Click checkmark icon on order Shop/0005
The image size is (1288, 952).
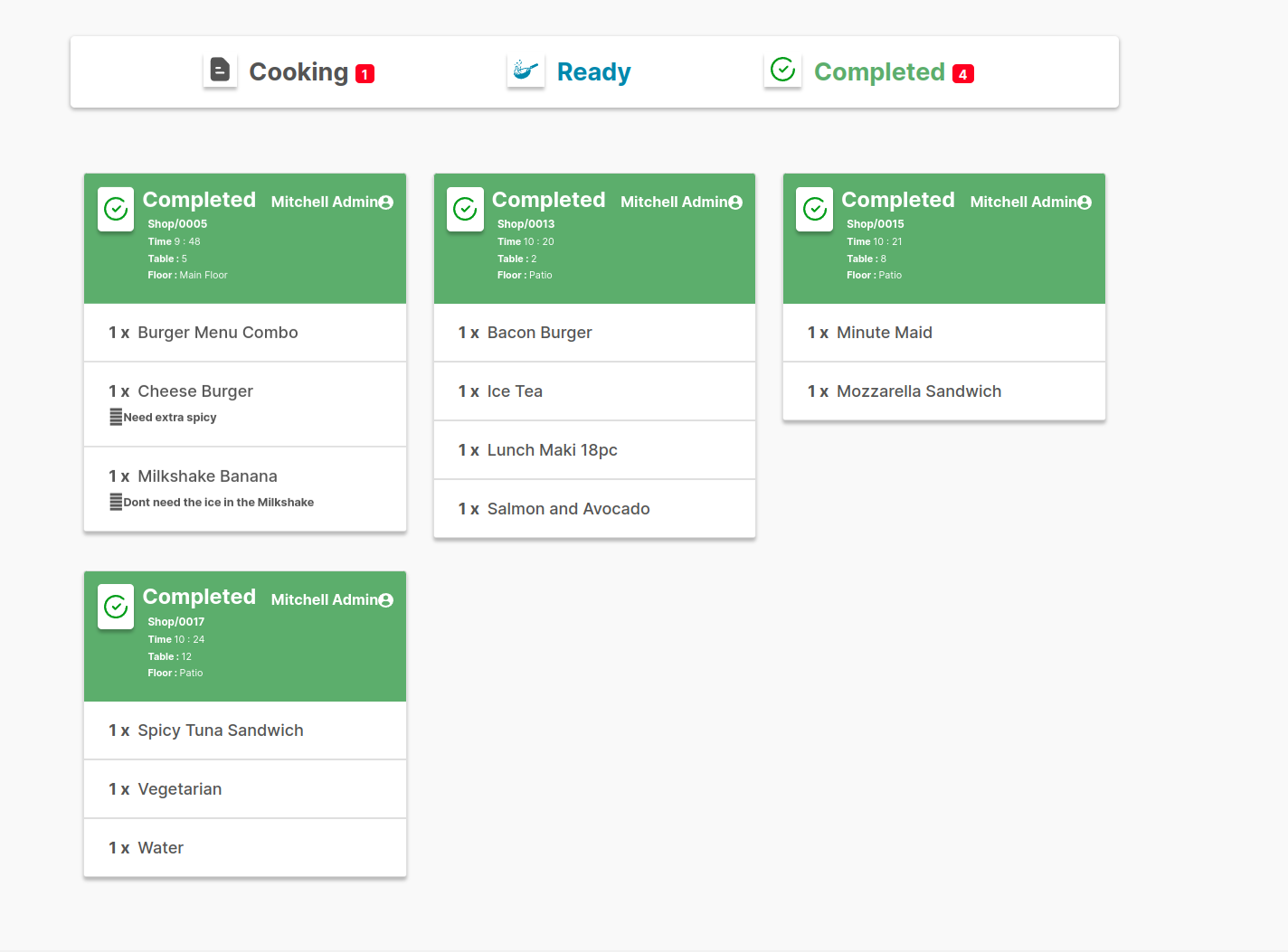[116, 210]
